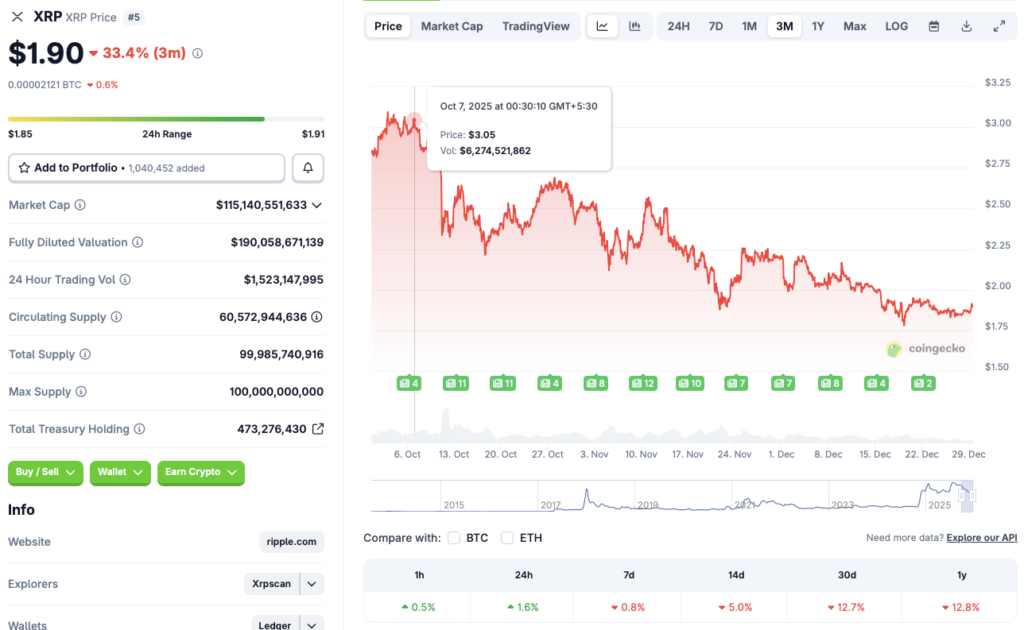1024x630 pixels.
Task: Open the calendar date range picker
Action: coord(934,26)
